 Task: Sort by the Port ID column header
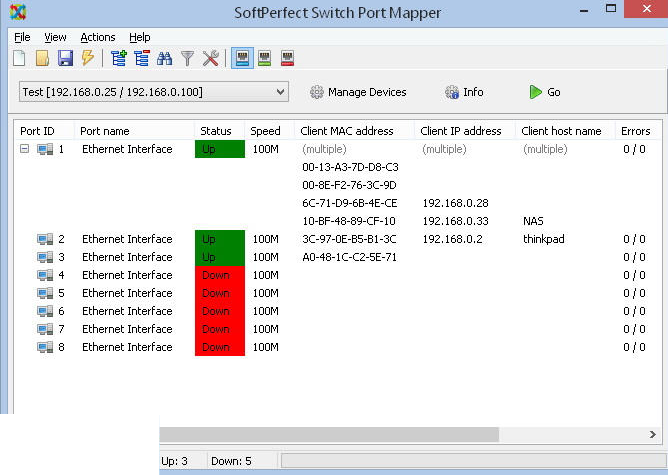[38, 131]
